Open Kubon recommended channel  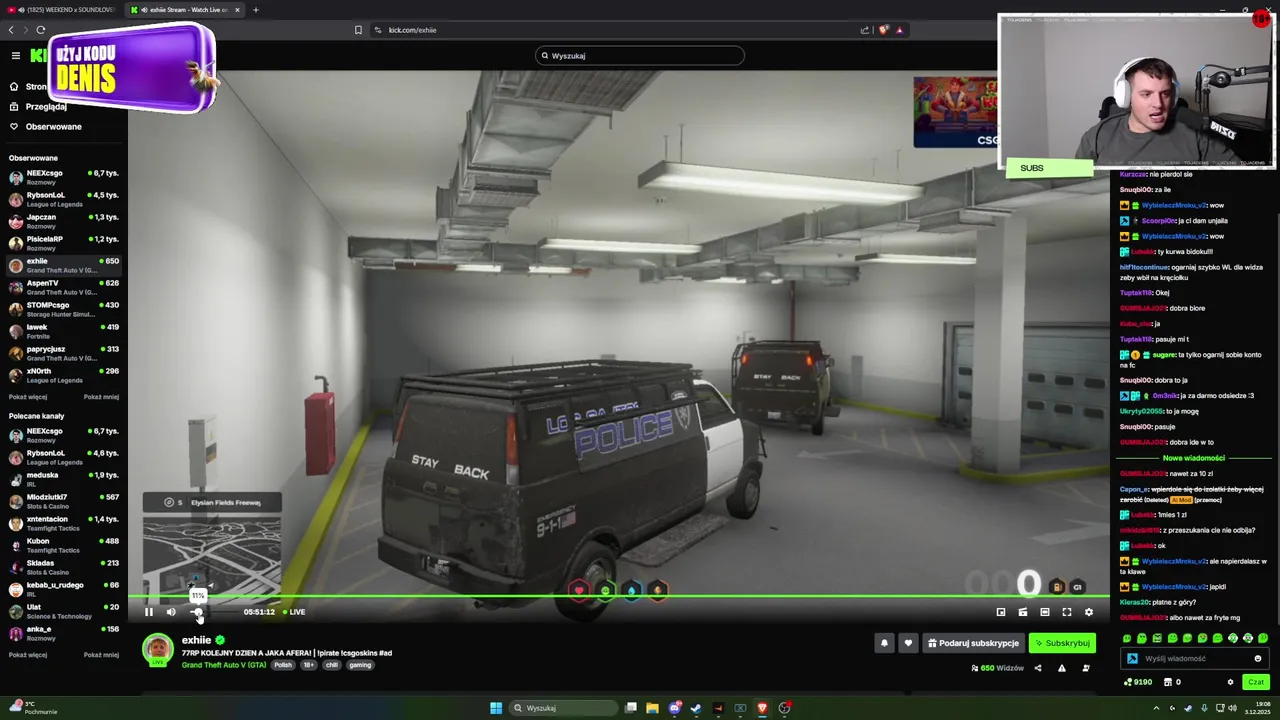point(63,545)
